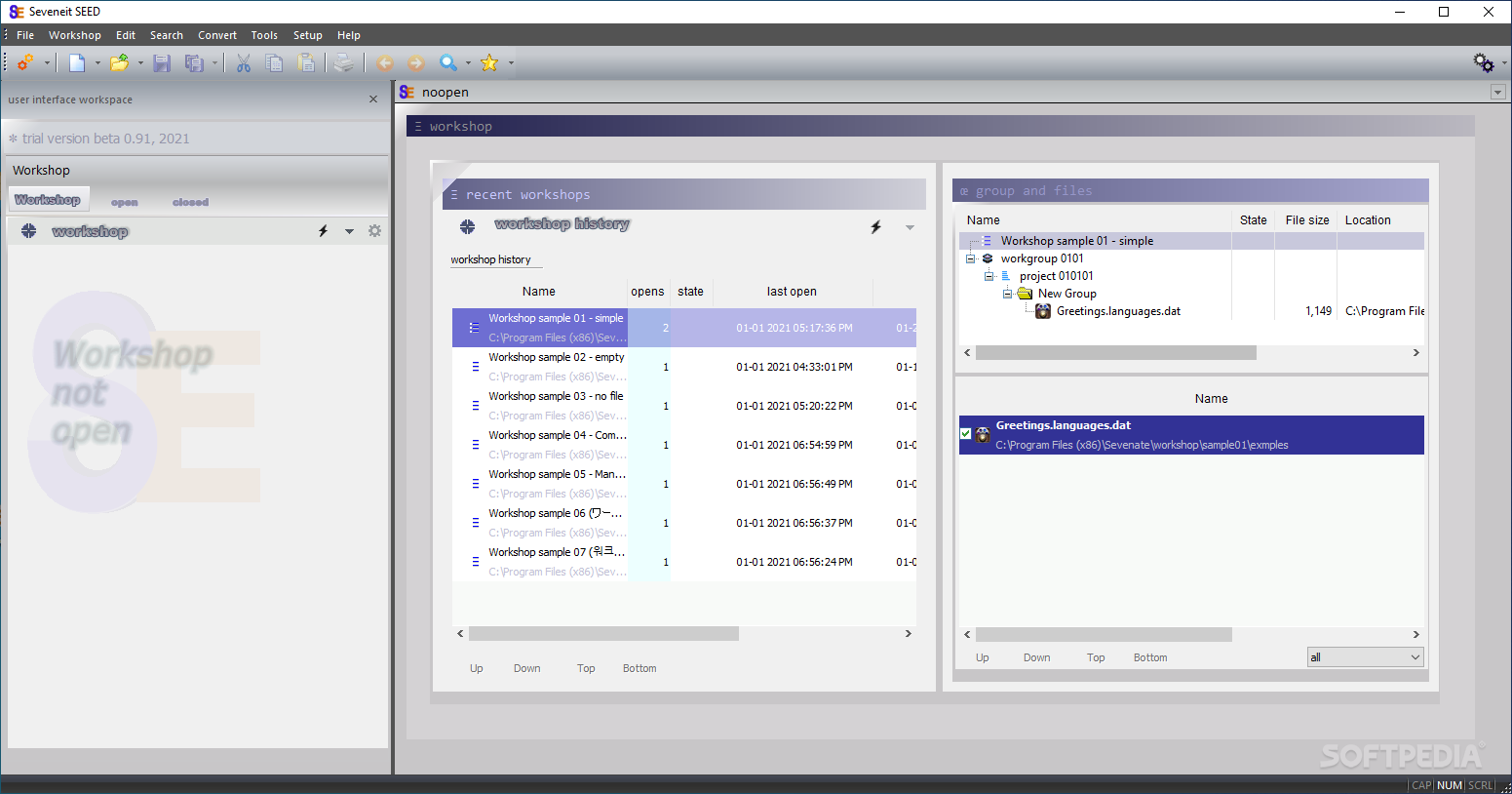This screenshot has height=794, width=1512.
Task: Open the File menu
Action: tap(25, 35)
